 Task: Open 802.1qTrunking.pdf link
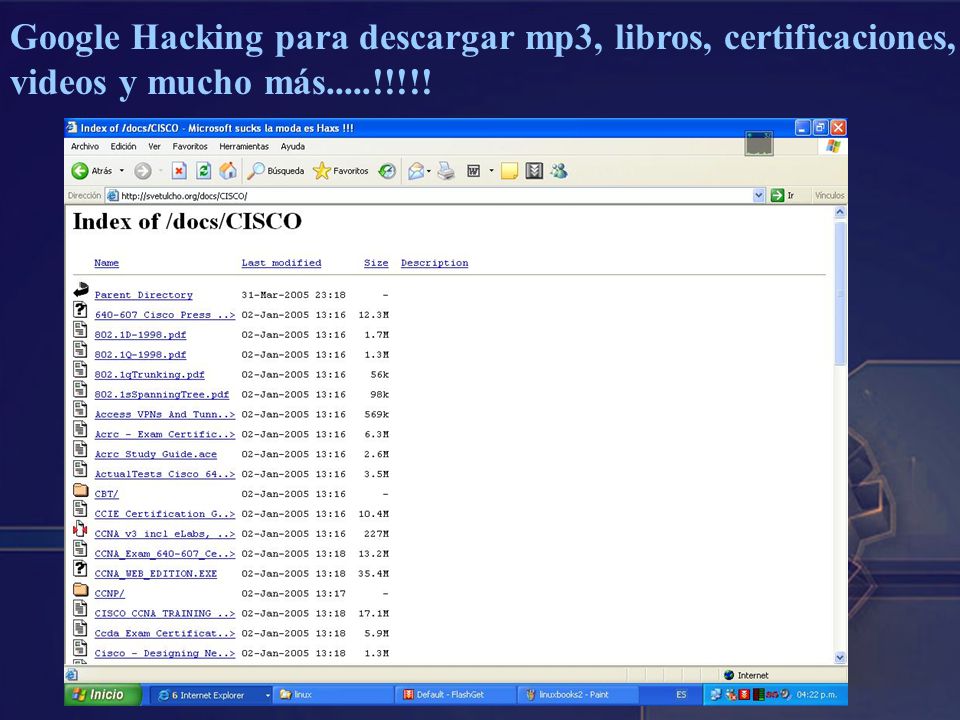pos(149,375)
